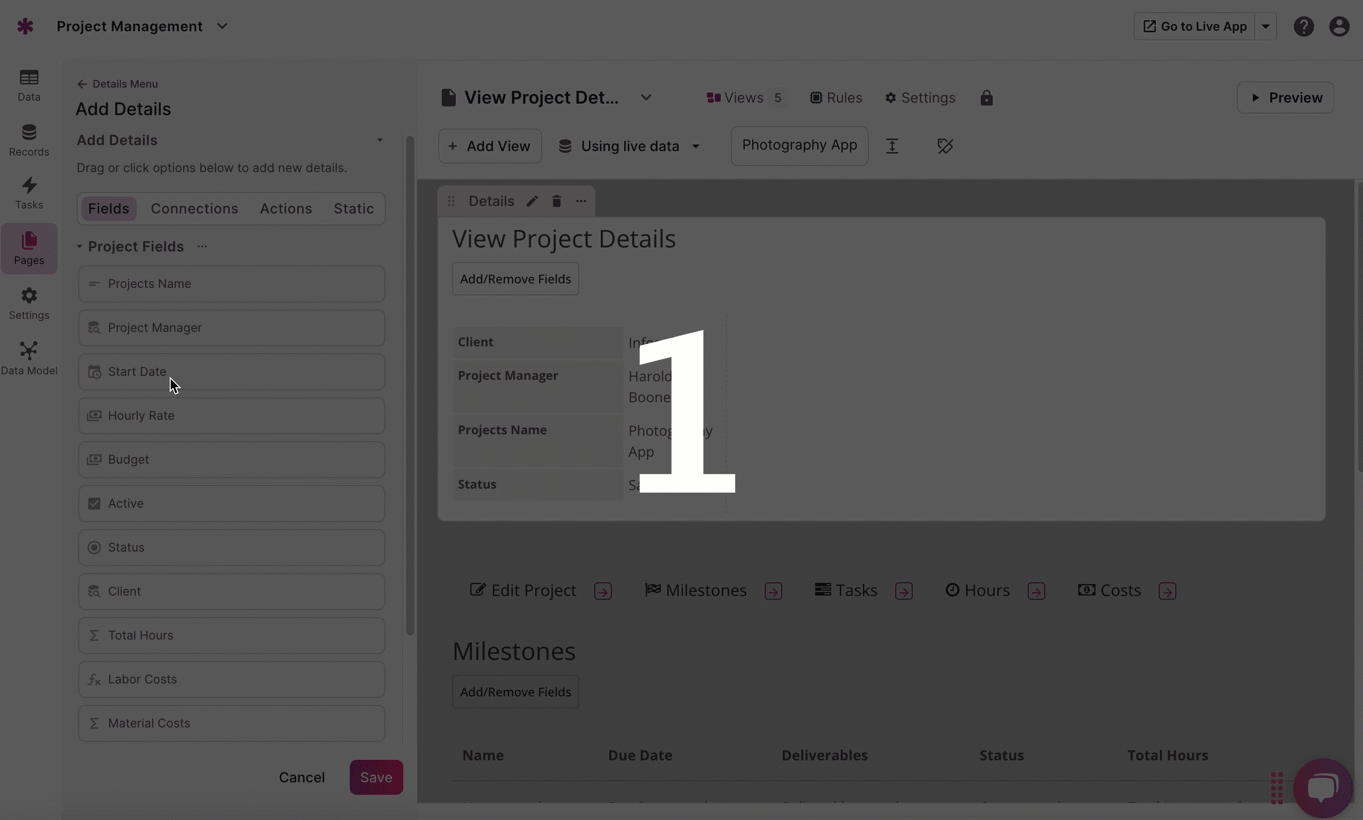Expand the View Project Details page dropdown
Viewport: 1363px width, 820px height.
coord(646,98)
